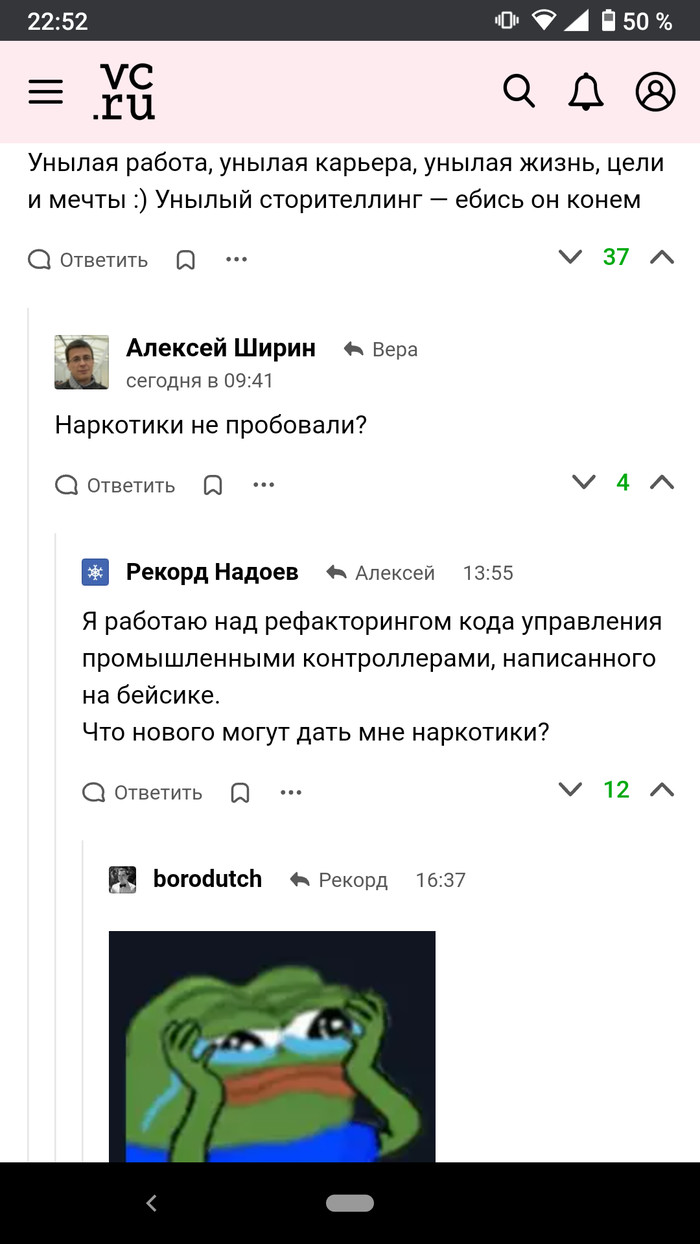Open the hamburger navigation menu
This screenshot has width=700, height=1244.
coord(45,91)
